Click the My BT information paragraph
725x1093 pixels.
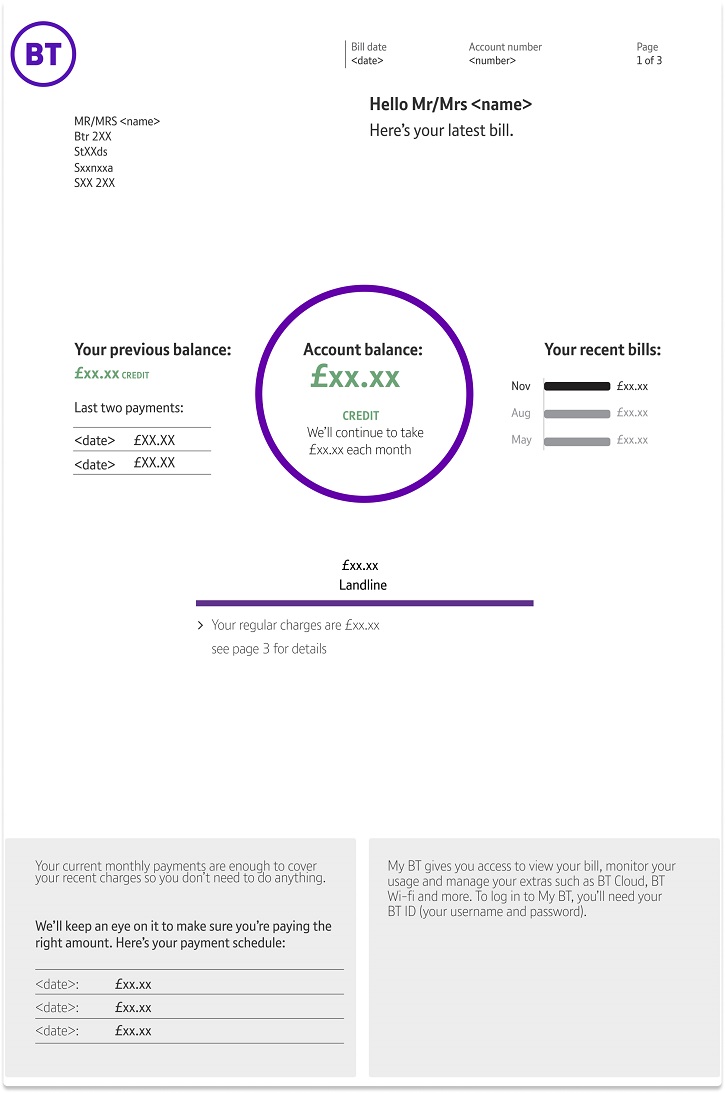pos(532,889)
